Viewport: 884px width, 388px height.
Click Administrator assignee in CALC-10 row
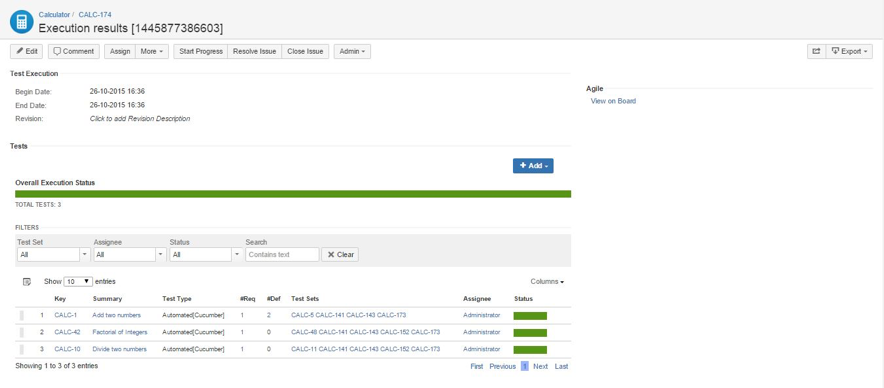click(x=481, y=349)
